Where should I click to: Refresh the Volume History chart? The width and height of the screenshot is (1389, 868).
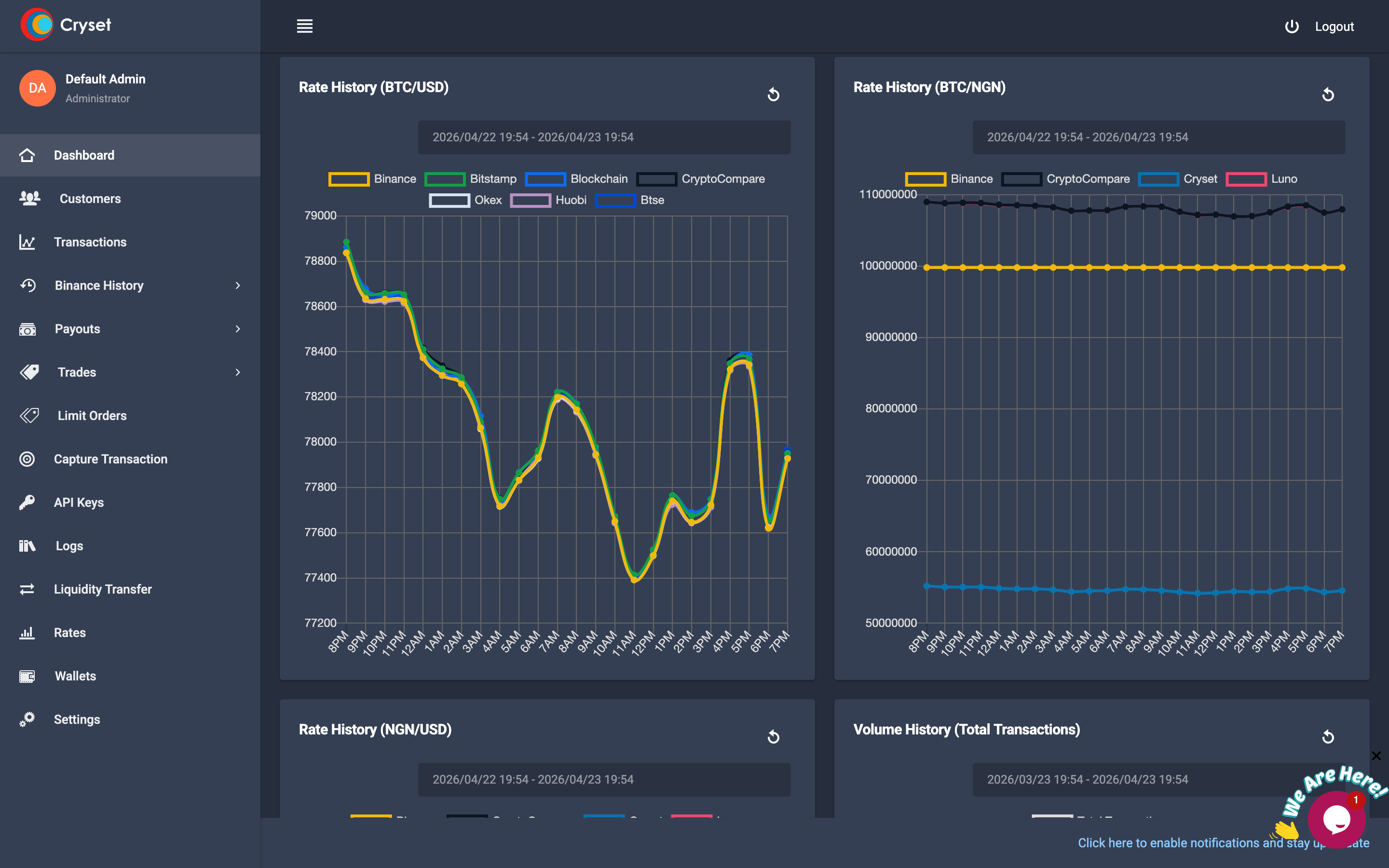point(1328,736)
